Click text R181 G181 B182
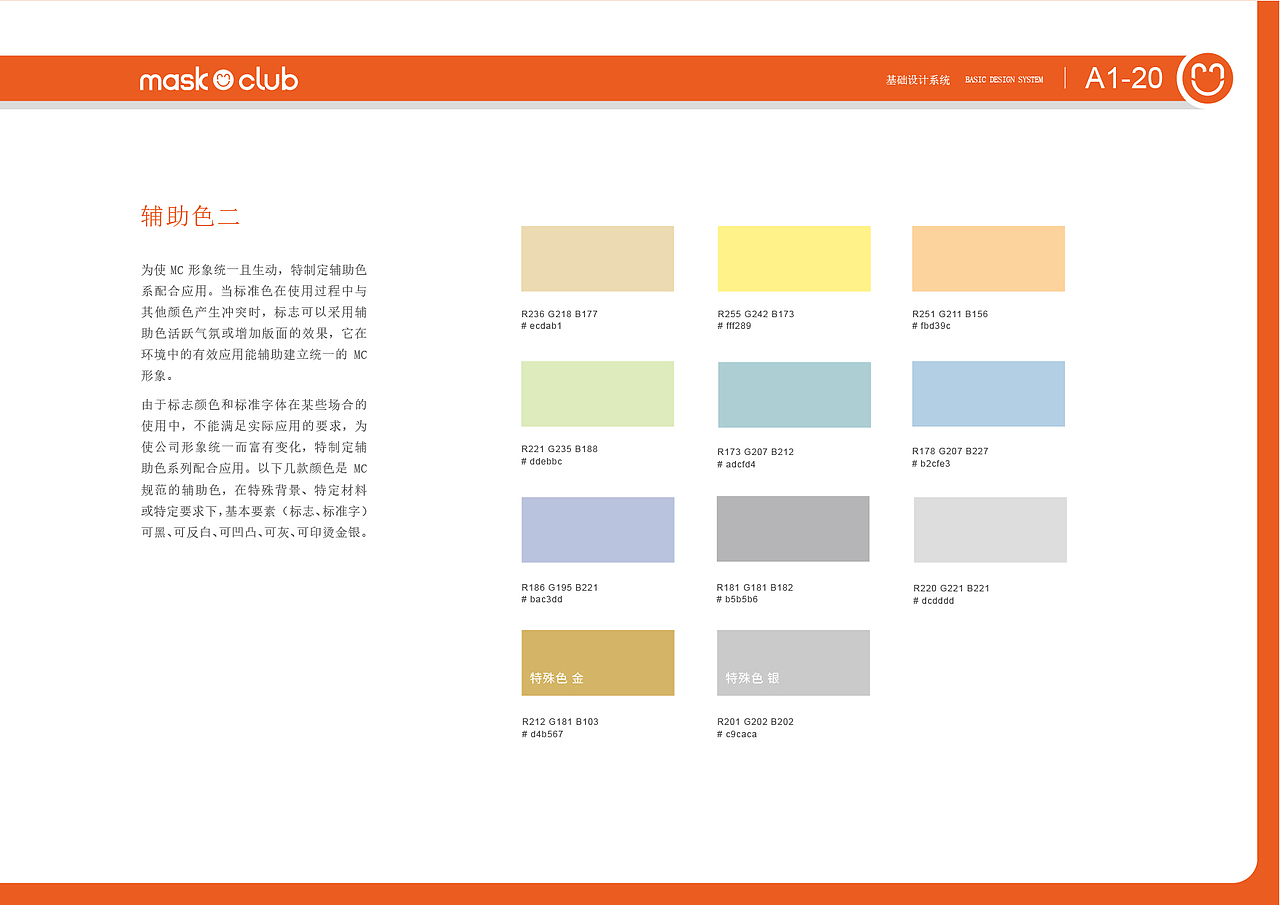Screen dimensions: 1280x905 [x=755, y=587]
